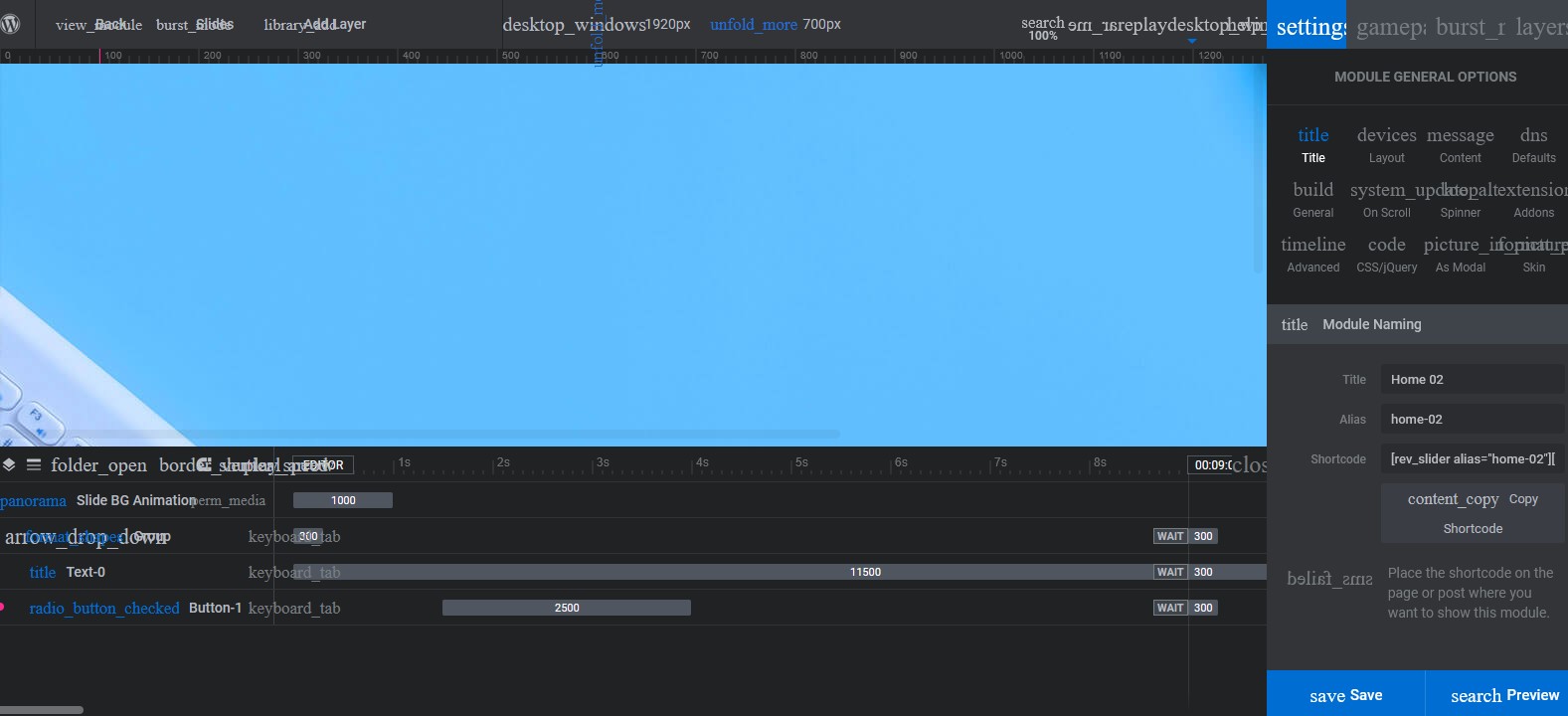Edit the Title field 'Home 02'

pyautogui.click(x=1473, y=379)
